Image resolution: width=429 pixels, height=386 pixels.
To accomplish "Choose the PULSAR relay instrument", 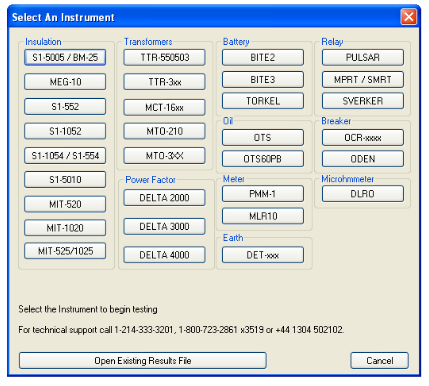I will point(363,57).
